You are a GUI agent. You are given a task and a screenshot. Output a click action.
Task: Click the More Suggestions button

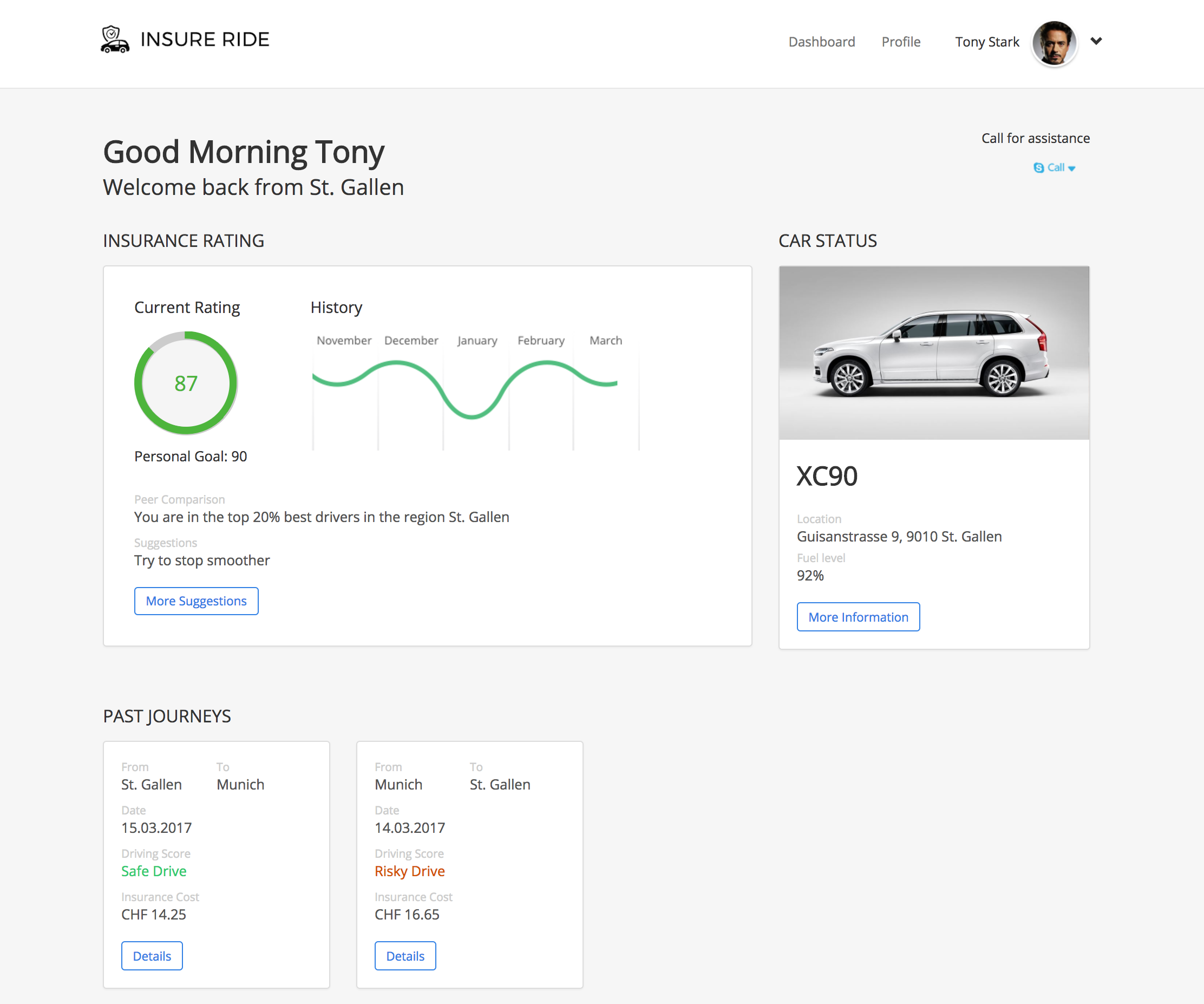point(196,601)
